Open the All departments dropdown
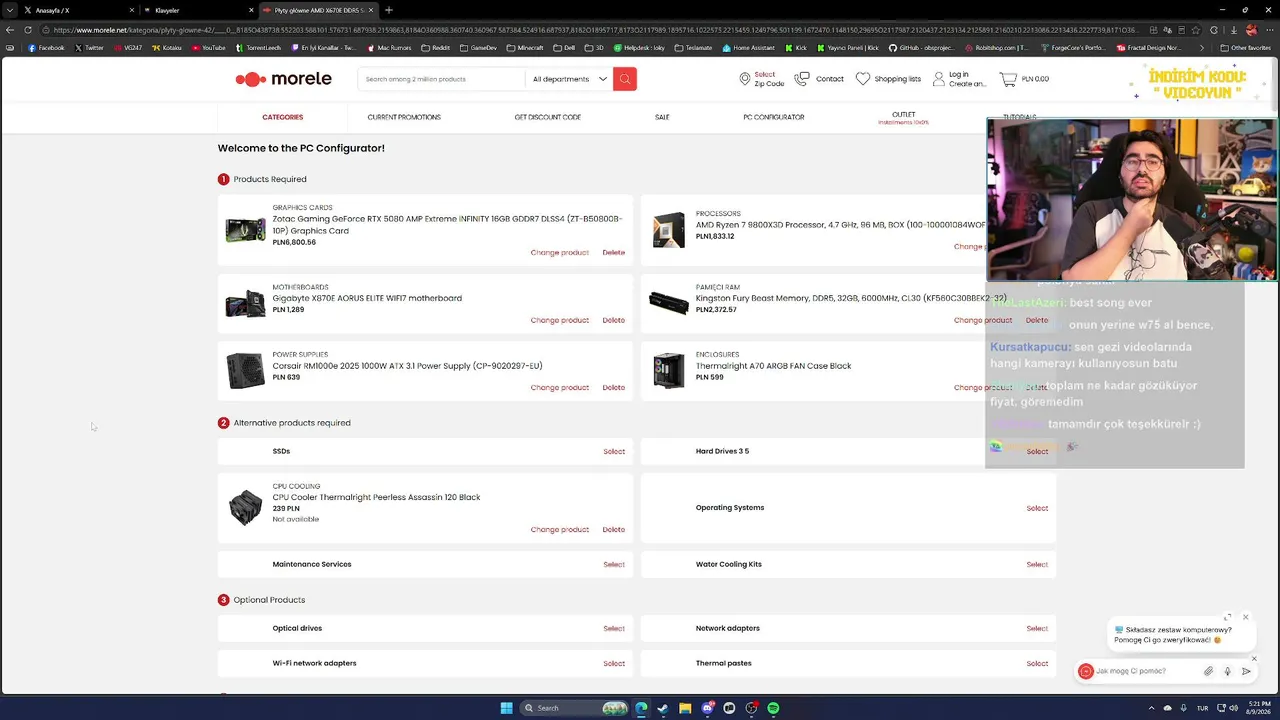 (570, 79)
